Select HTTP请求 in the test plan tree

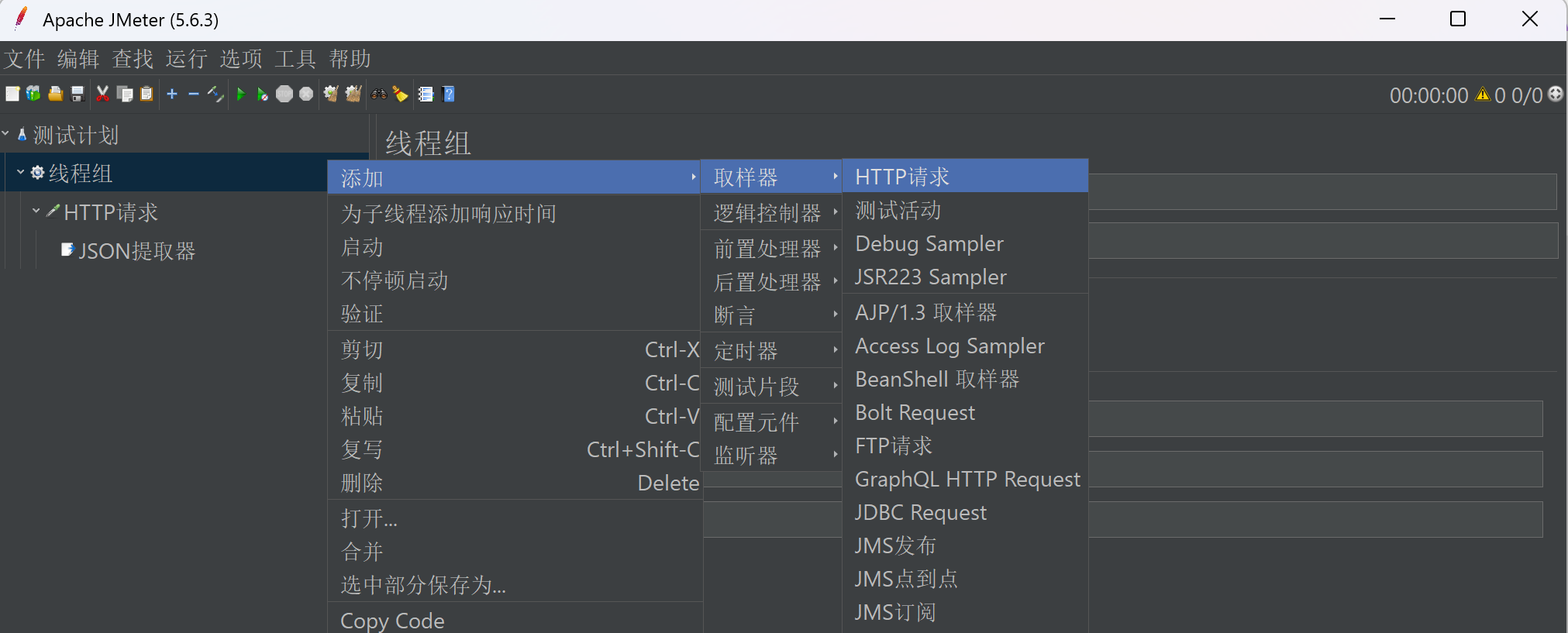(x=102, y=212)
